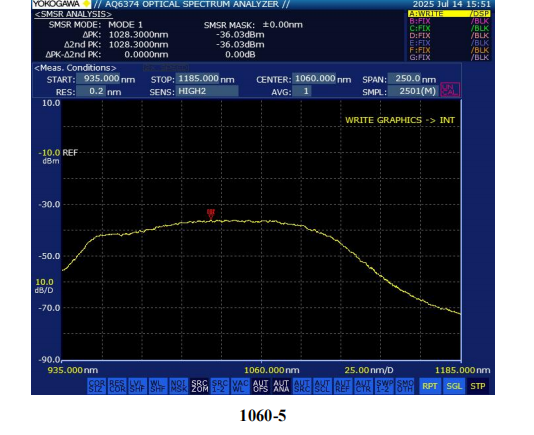Click the Δ2nd PK 1028.3000nm value
The image size is (534, 435).
click(138, 45)
